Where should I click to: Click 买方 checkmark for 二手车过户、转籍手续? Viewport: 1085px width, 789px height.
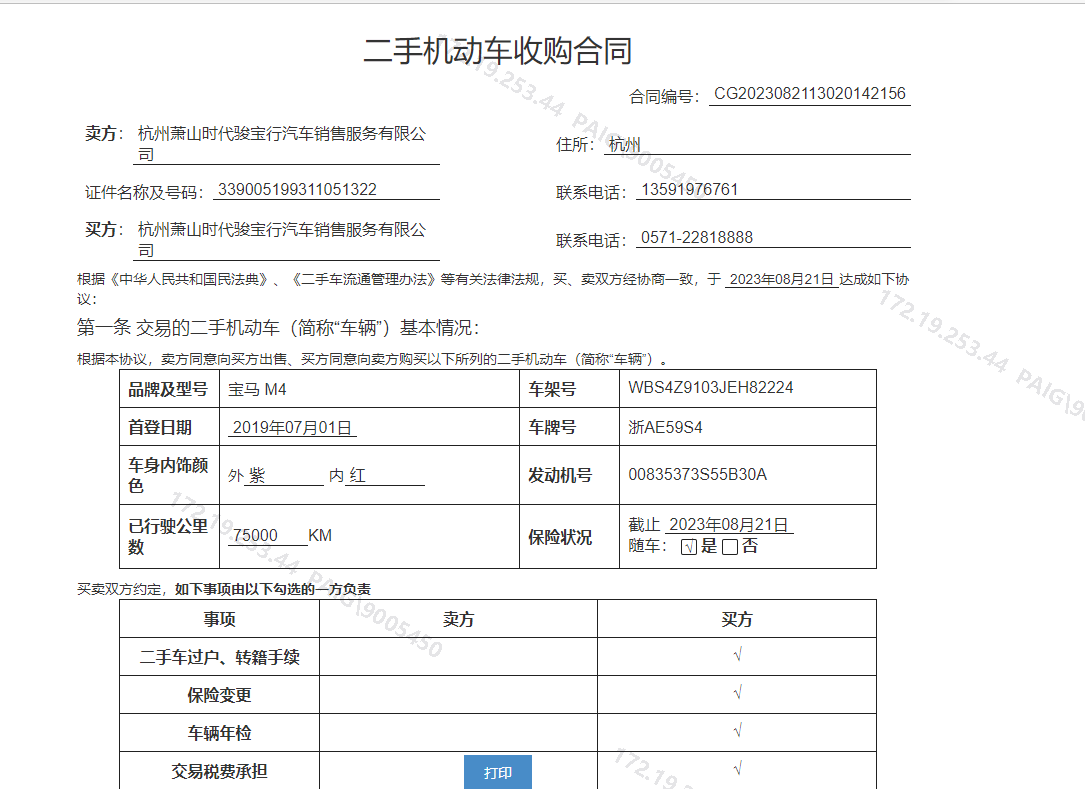(737, 655)
